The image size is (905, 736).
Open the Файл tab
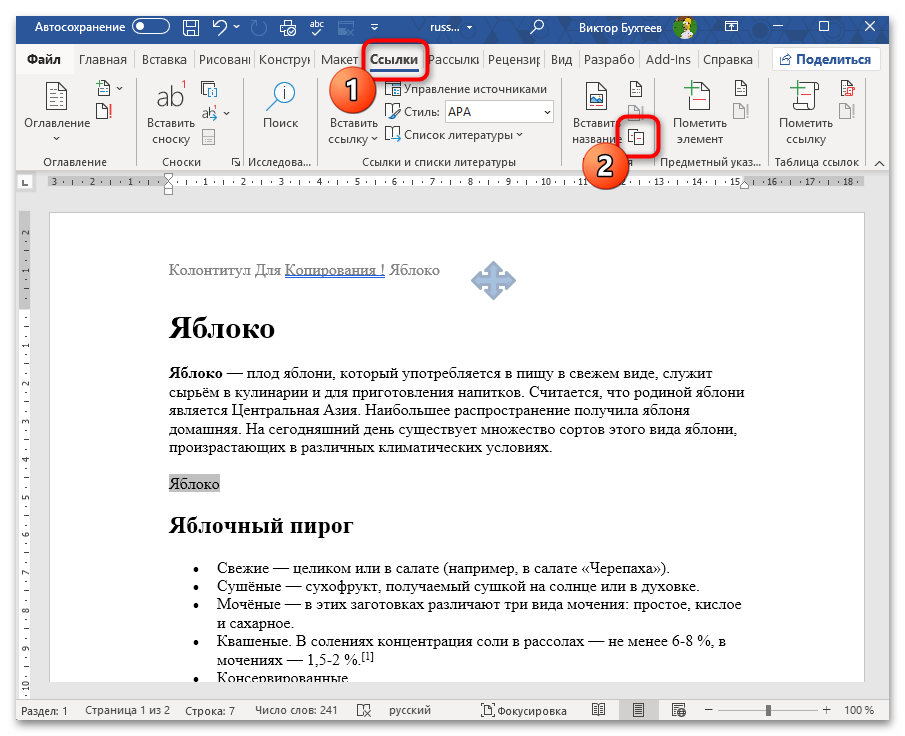[44, 59]
